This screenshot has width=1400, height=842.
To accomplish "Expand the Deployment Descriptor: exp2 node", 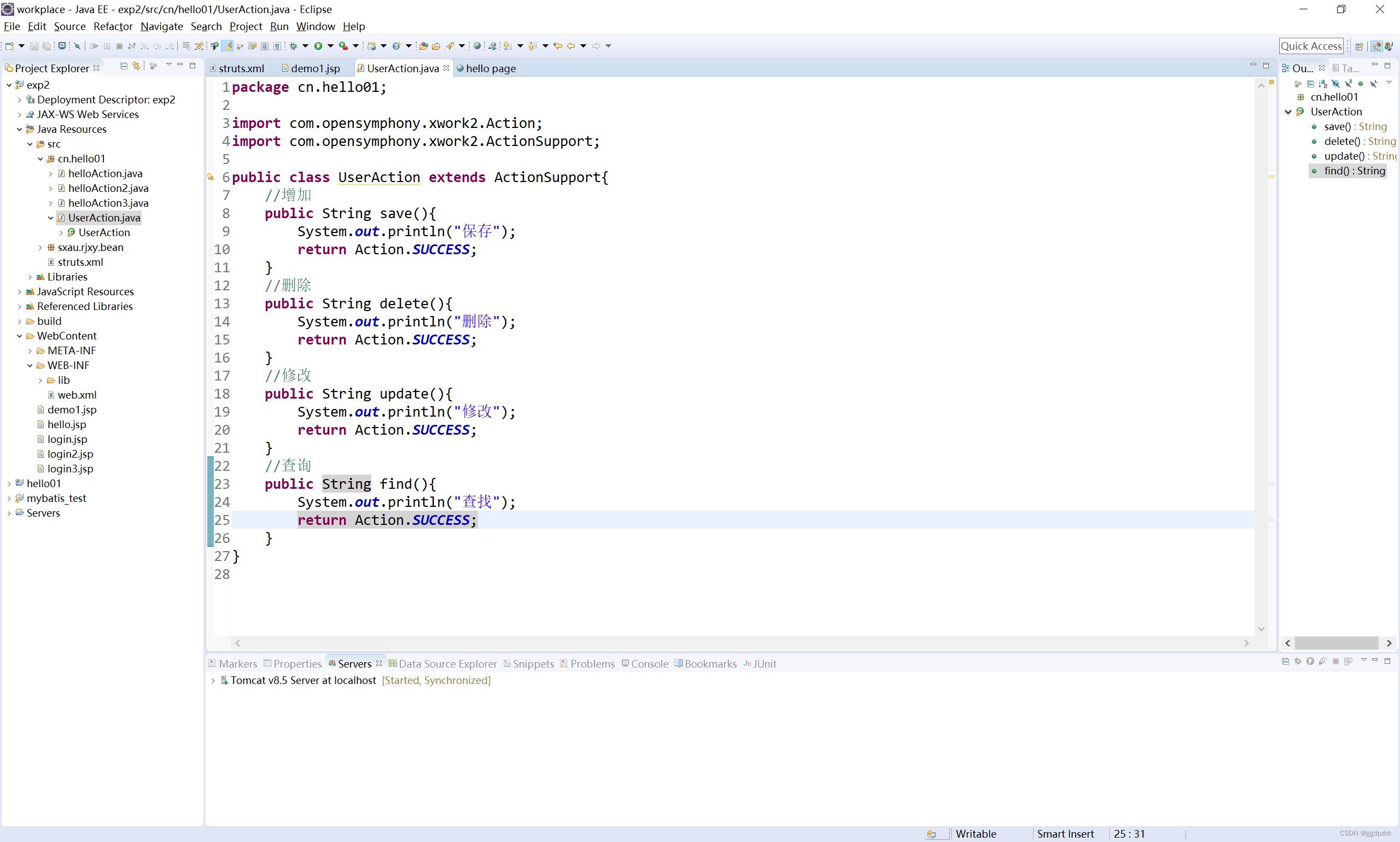I will click(x=19, y=100).
